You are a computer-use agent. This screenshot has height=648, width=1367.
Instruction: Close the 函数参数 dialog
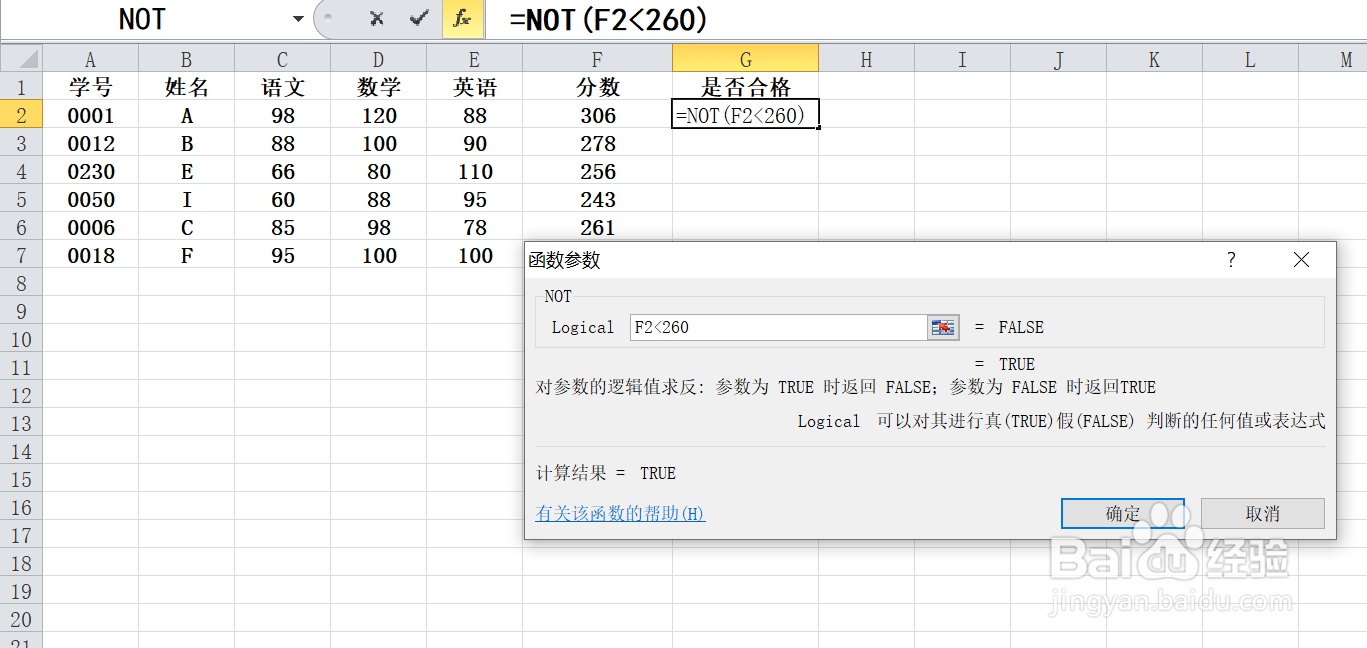coord(1301,260)
